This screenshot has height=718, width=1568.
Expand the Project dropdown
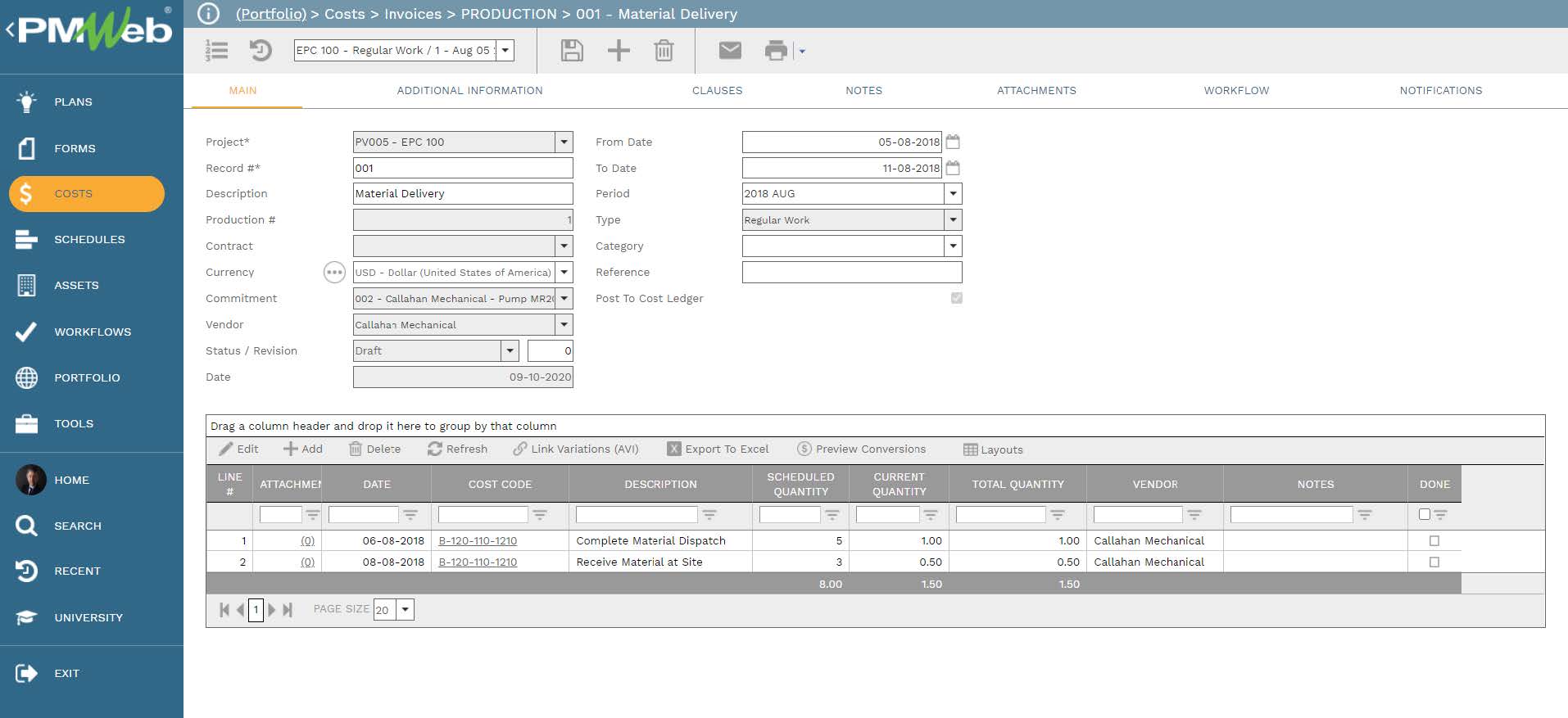tap(564, 142)
